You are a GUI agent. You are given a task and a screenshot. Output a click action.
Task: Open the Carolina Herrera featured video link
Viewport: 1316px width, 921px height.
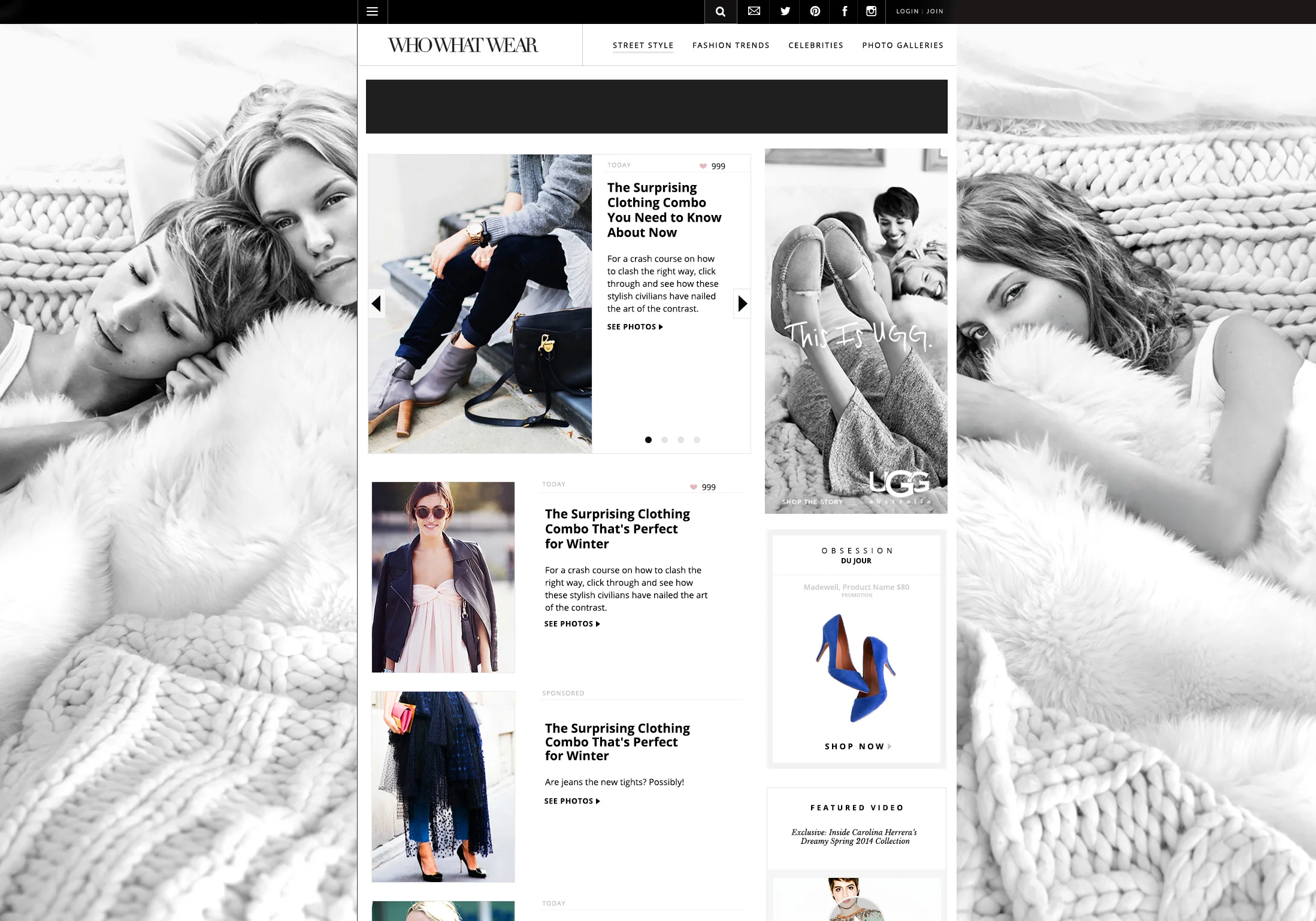click(855, 837)
